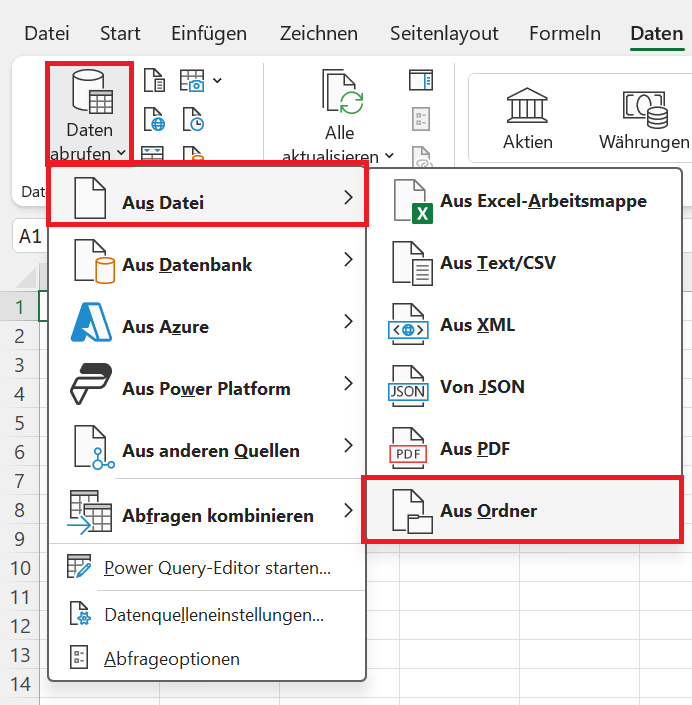Click the Select All corner triangle
This screenshot has width=692, height=705.
pos(28,278)
